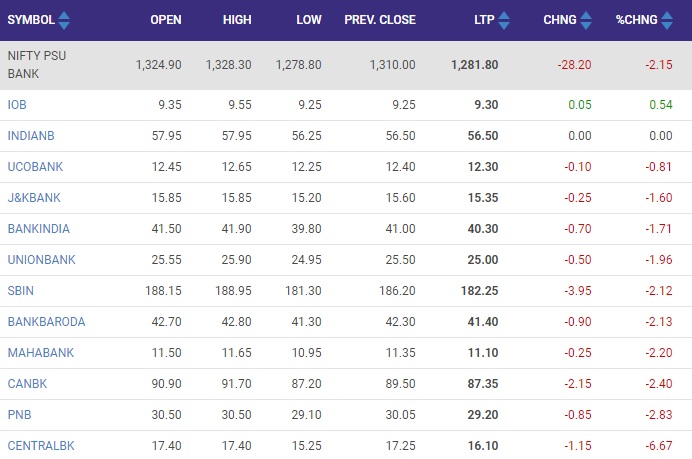The image size is (692, 459).
Task: Click the HIGH column header
Action: pos(237,20)
